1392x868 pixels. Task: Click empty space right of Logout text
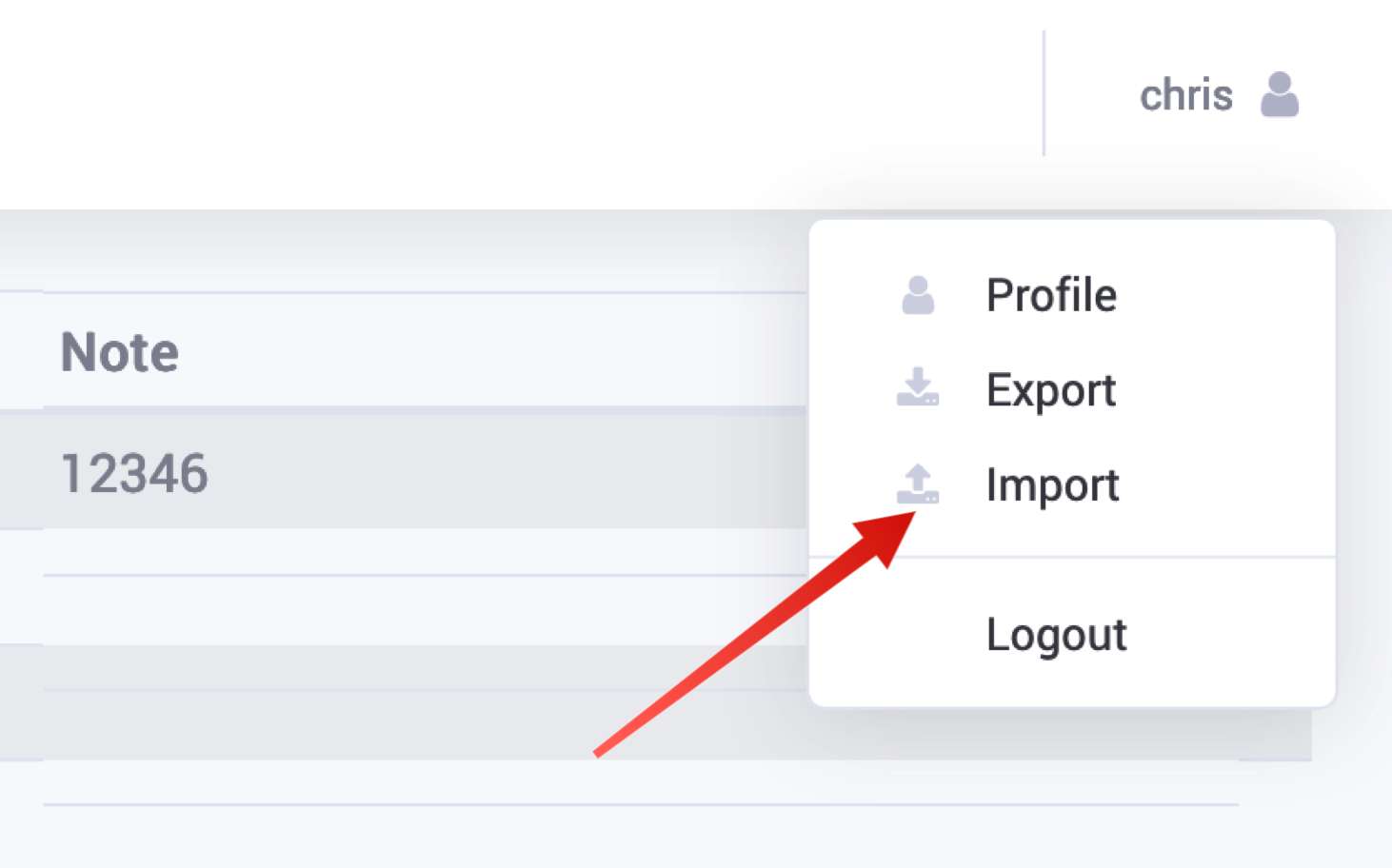pos(1228,635)
